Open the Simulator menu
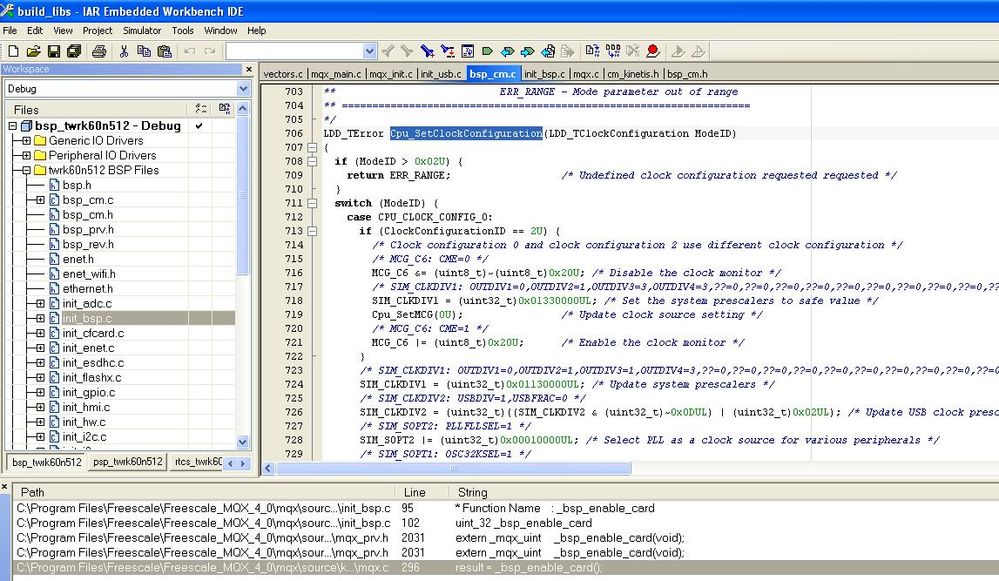Screen dimensions: 999x581 [x=142, y=30]
